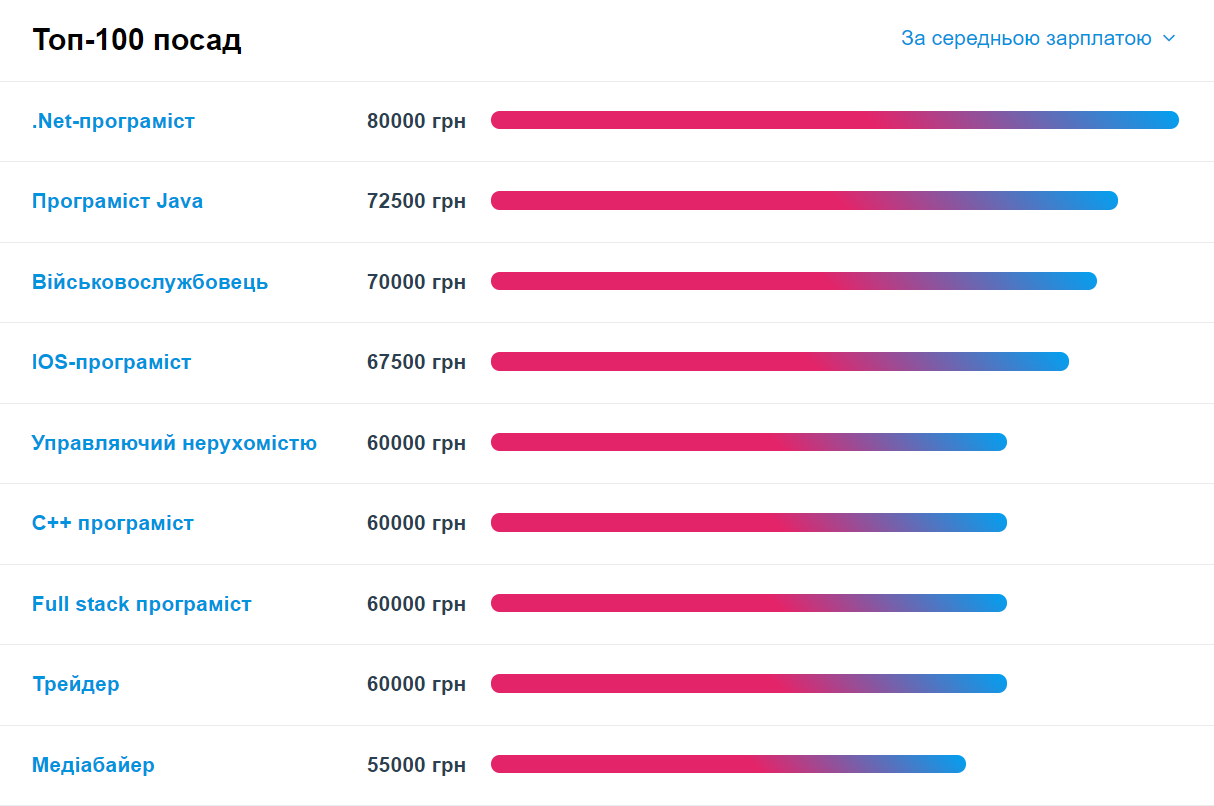1214x806 pixels.
Task: Click the Топ-100 посад heading
Action: 137,40
